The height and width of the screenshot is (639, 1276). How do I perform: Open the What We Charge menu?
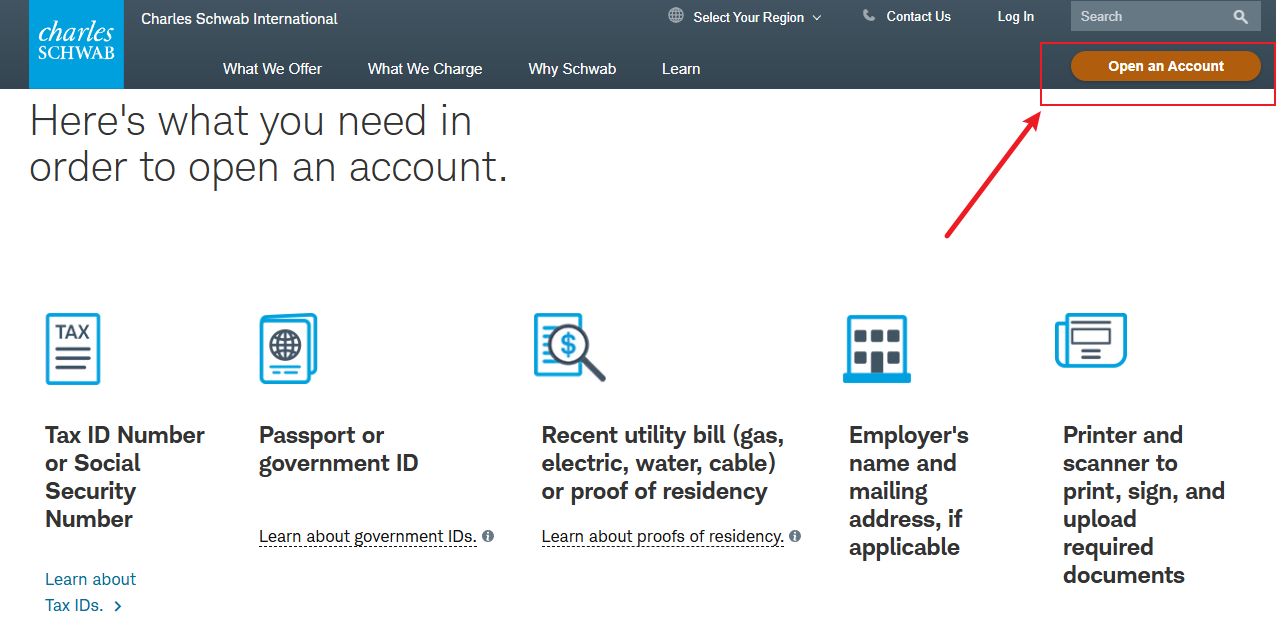(x=425, y=69)
